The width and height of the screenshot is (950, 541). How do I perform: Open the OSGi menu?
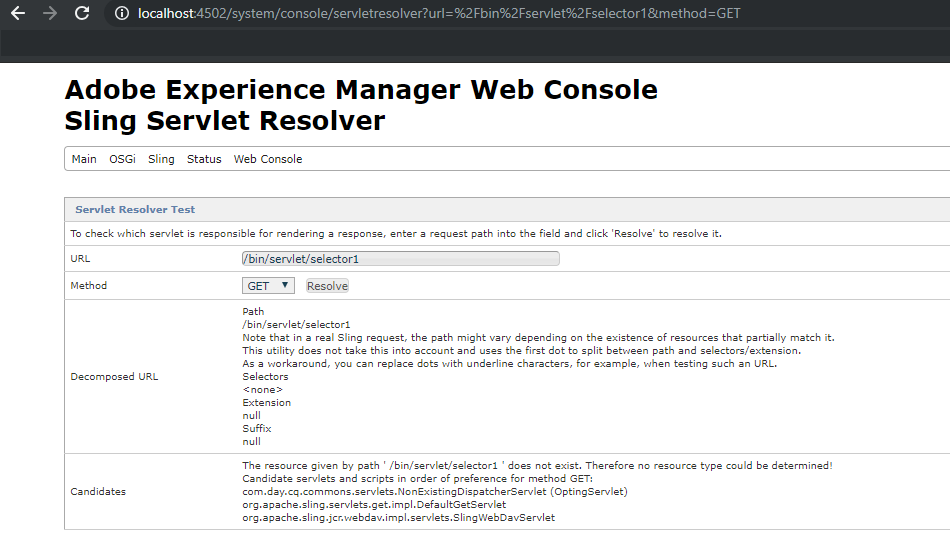click(x=122, y=159)
